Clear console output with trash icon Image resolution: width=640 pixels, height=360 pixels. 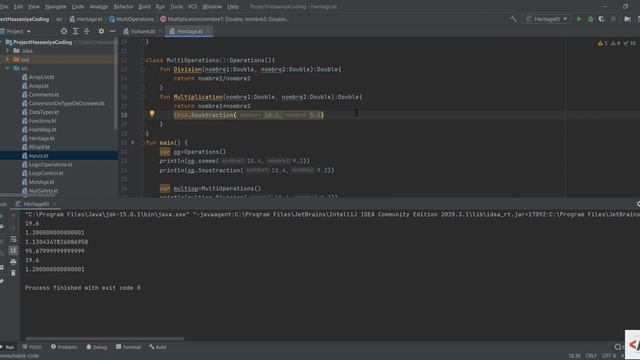point(13,273)
